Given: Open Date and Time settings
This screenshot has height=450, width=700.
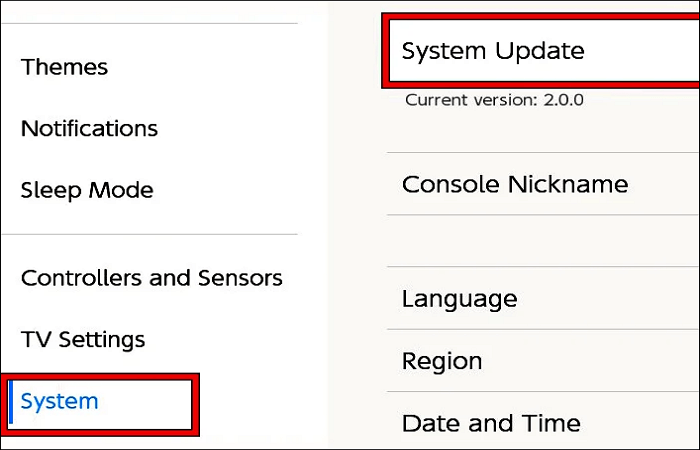Looking at the screenshot, I should (x=491, y=422).
